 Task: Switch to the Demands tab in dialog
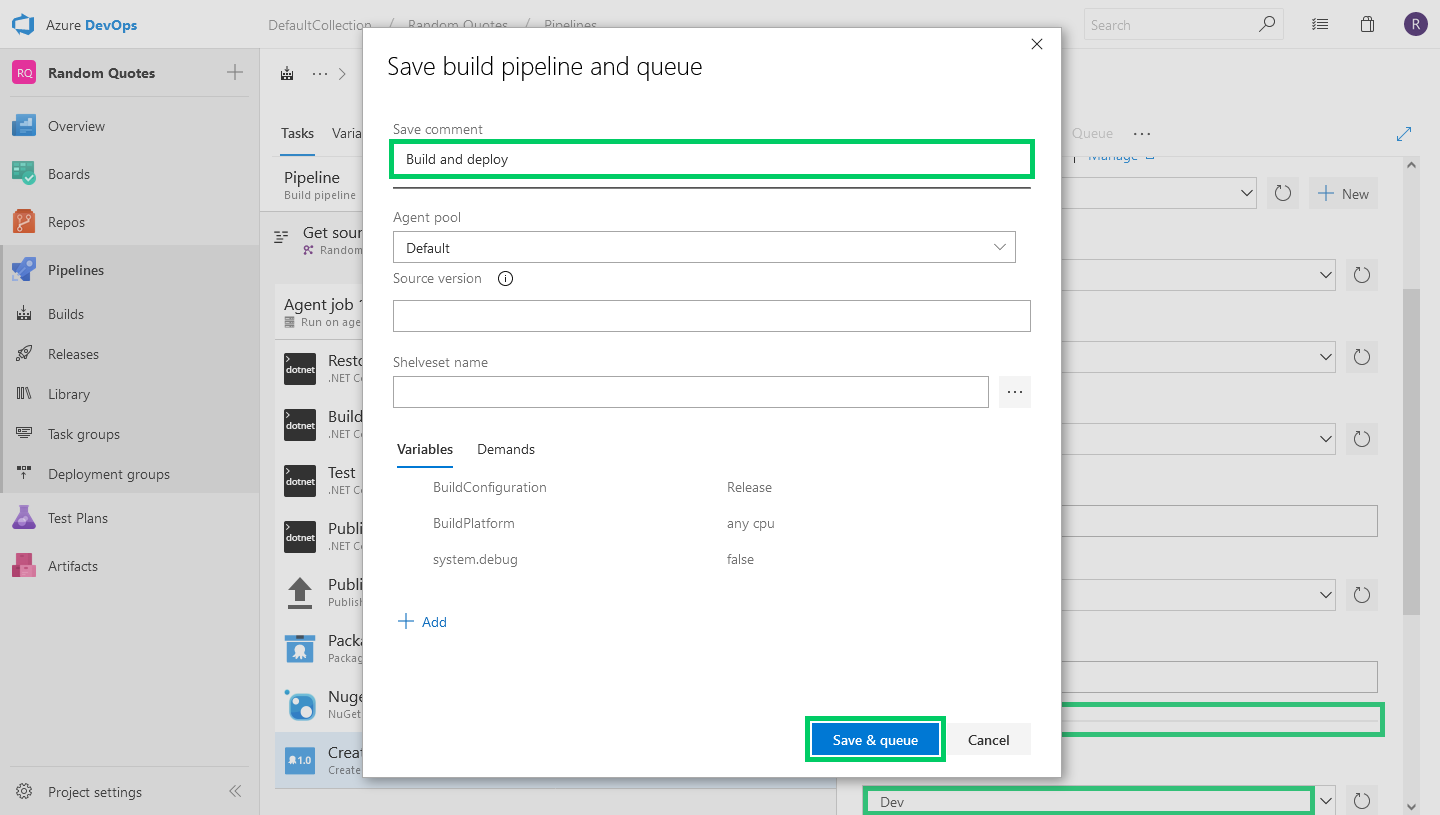(506, 450)
